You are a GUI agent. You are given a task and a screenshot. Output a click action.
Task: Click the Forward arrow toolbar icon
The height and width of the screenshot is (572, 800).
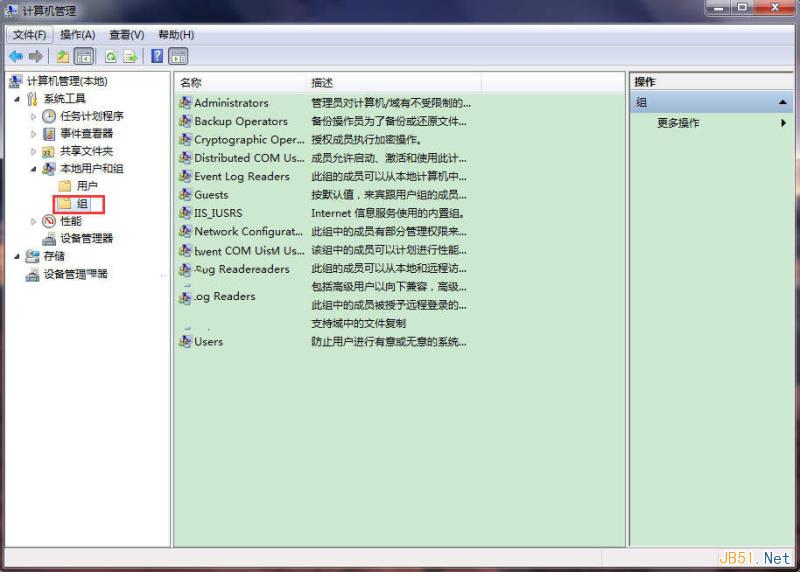pos(36,56)
